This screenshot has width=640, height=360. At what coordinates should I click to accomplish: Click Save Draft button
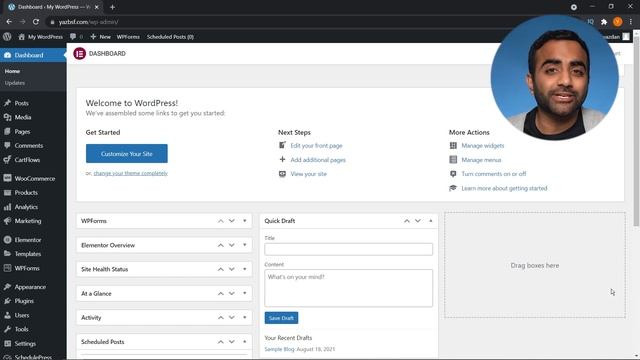point(281,318)
